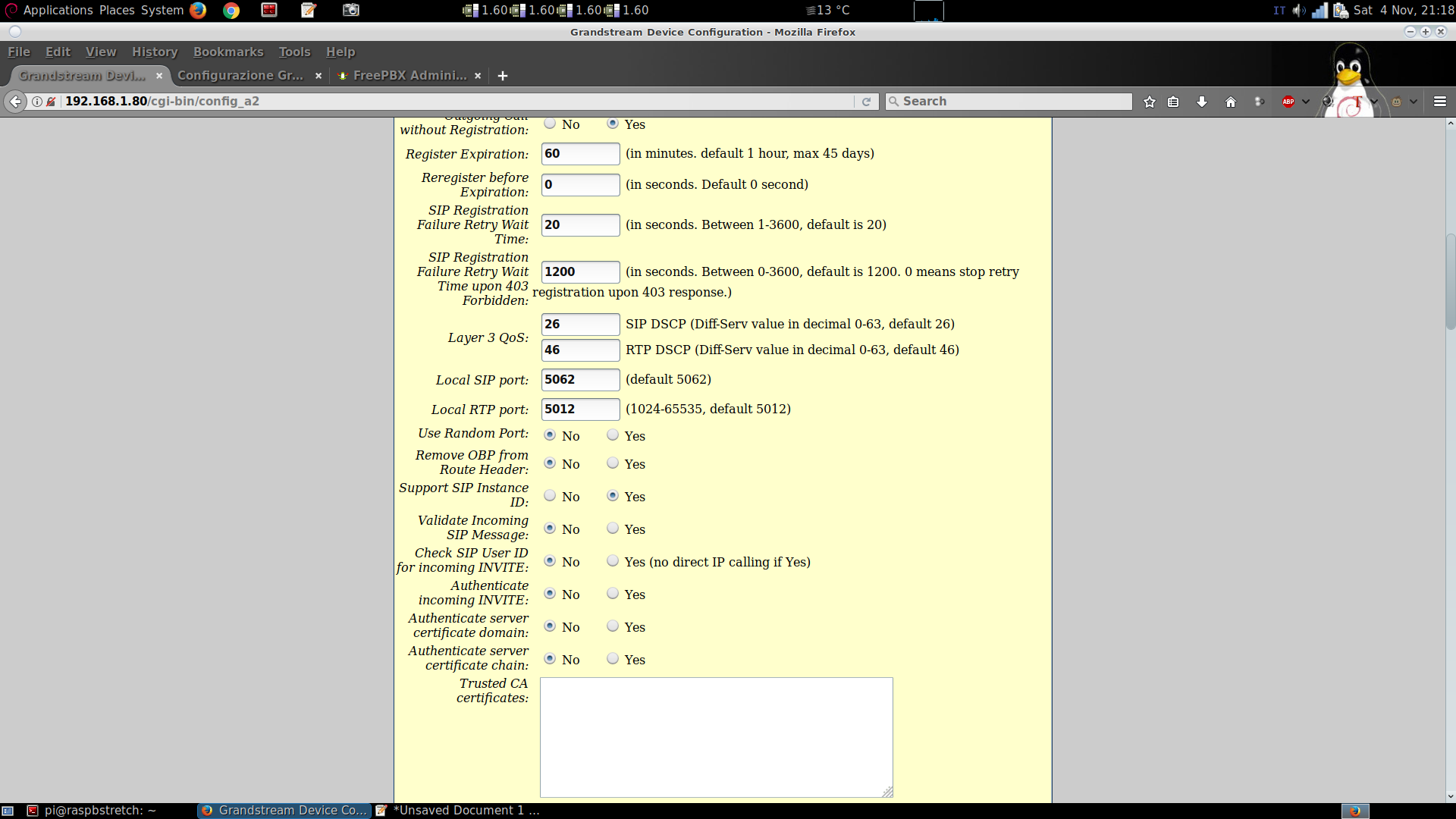
Task: Click the reload page button
Action: pos(866,102)
